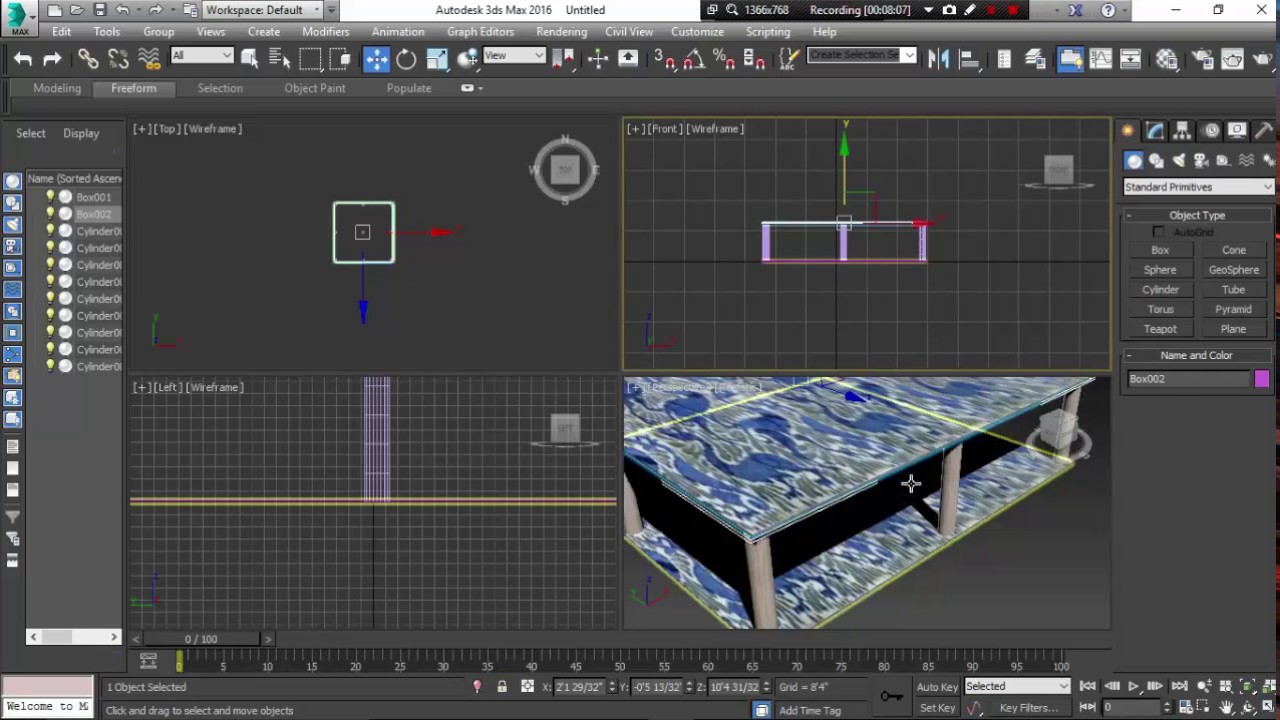1280x720 pixels.
Task: Collapse the Object Type rollout
Action: [1197, 215]
